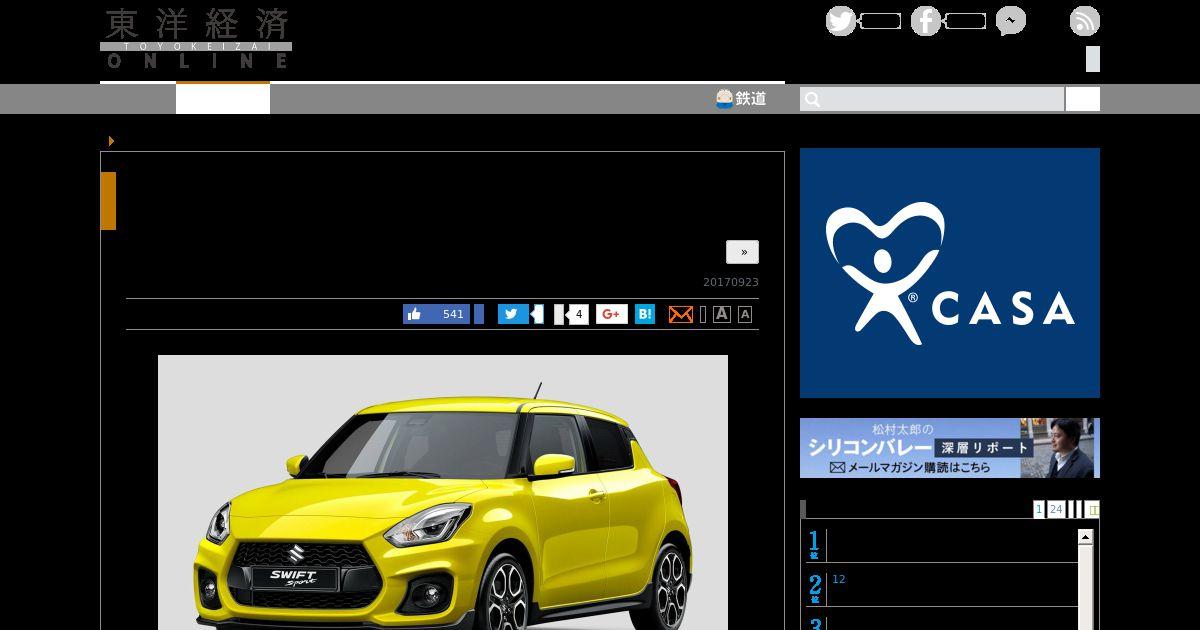The width and height of the screenshot is (1200, 630).
Task: Share article via Twitter tweet button
Action: pyautogui.click(x=513, y=314)
